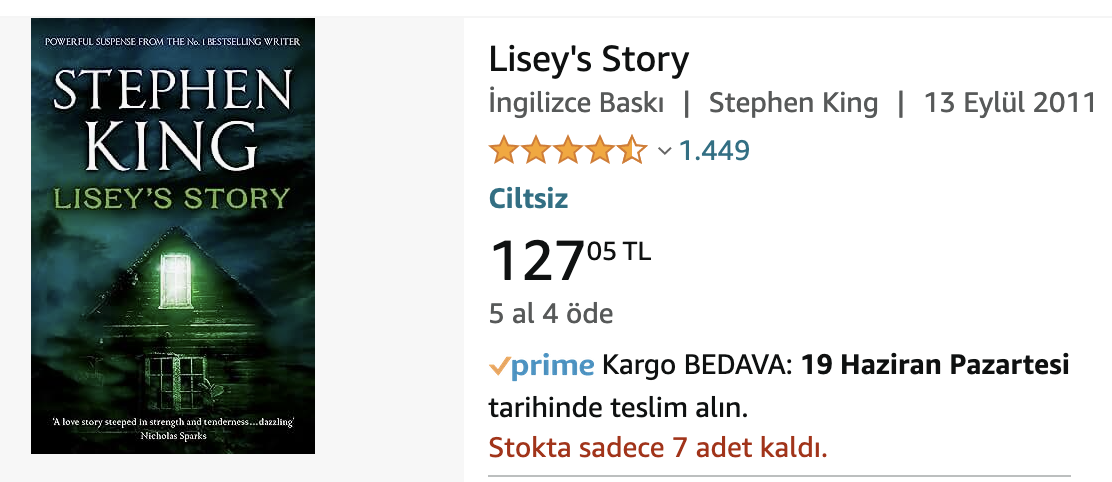This screenshot has height=482, width=1112.
Task: Click the 'Stokta sadece 7 adet kaldı' warning
Action: (657, 446)
